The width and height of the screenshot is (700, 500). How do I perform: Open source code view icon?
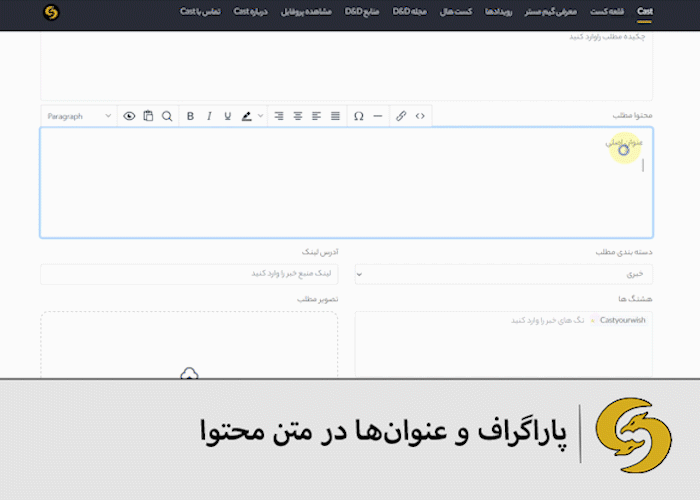coord(420,116)
